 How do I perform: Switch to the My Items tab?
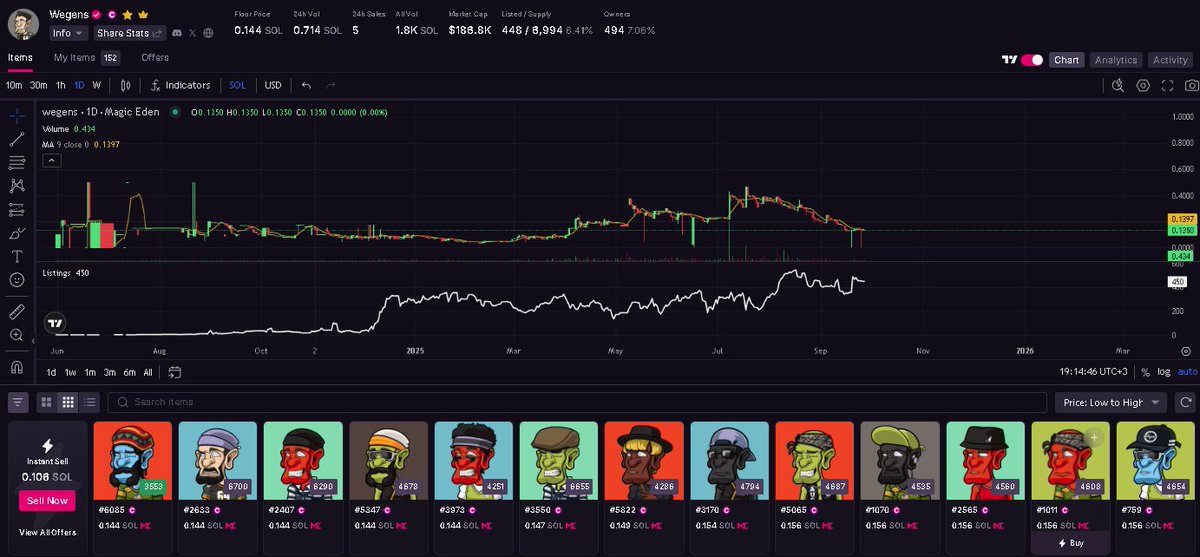coord(86,58)
